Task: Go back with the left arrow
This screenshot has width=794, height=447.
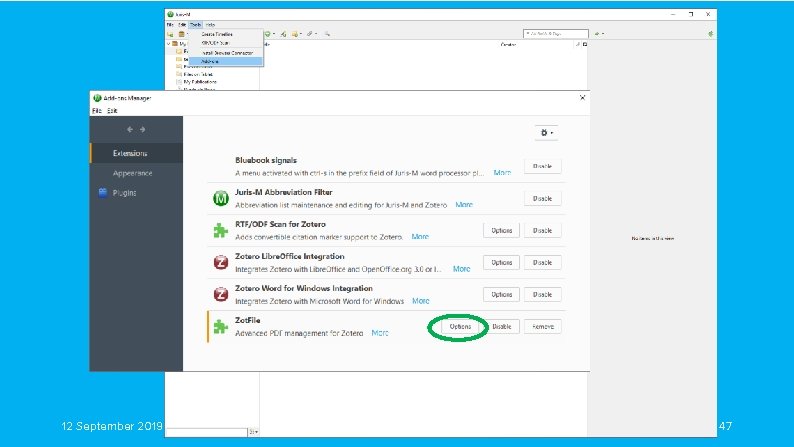Action: pyautogui.click(x=130, y=130)
